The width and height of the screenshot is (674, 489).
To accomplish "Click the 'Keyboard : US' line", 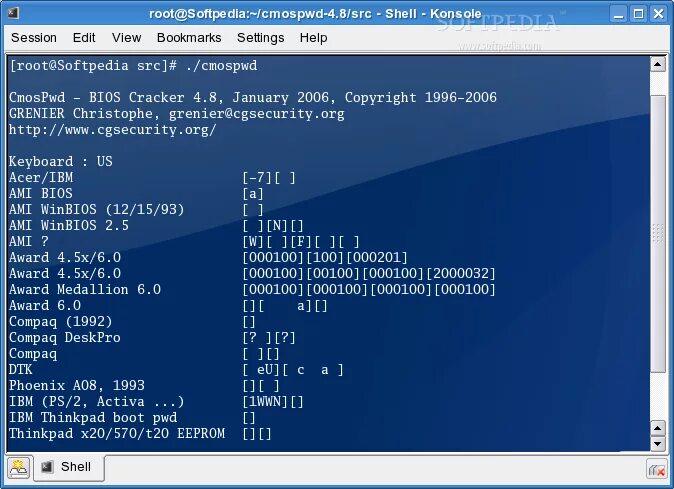I will pos(61,161).
